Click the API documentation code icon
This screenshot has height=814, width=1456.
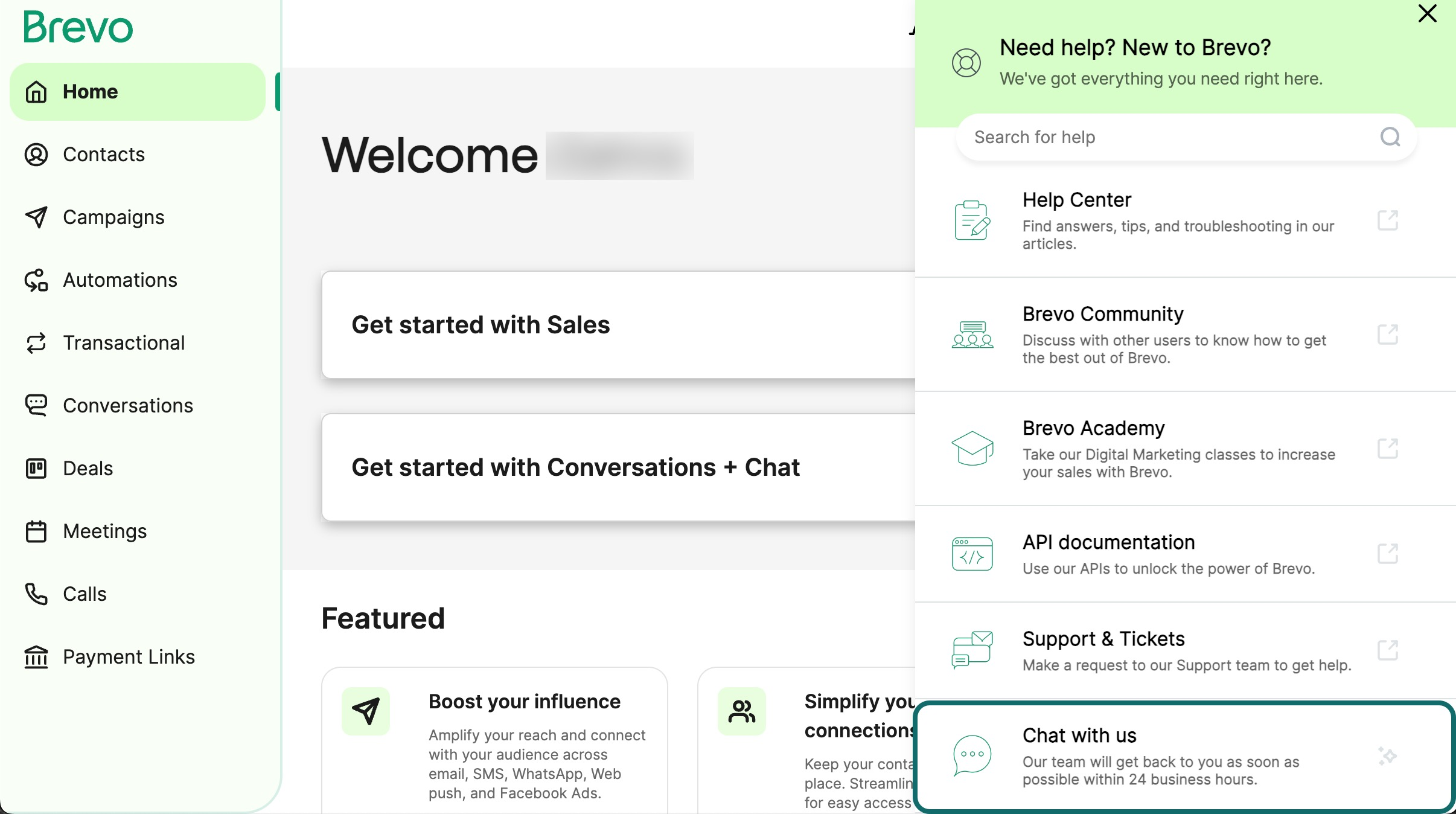(x=972, y=554)
